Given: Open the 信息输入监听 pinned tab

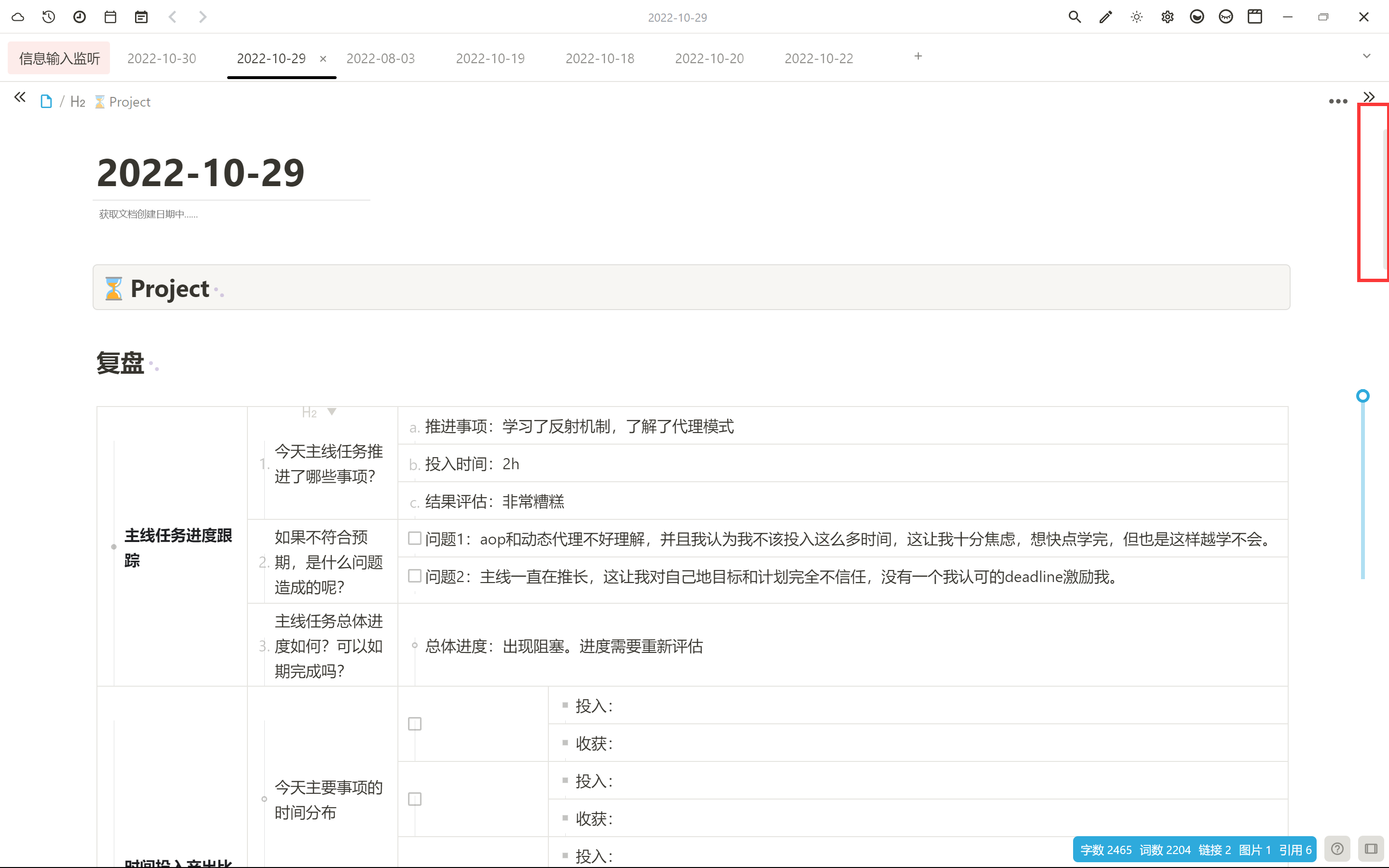Looking at the screenshot, I should tap(59, 58).
